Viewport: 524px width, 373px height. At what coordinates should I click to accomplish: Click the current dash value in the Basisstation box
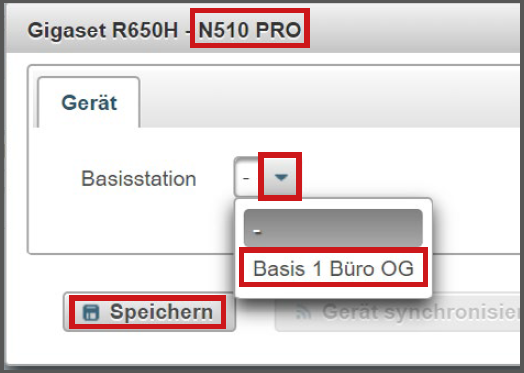pos(246,177)
